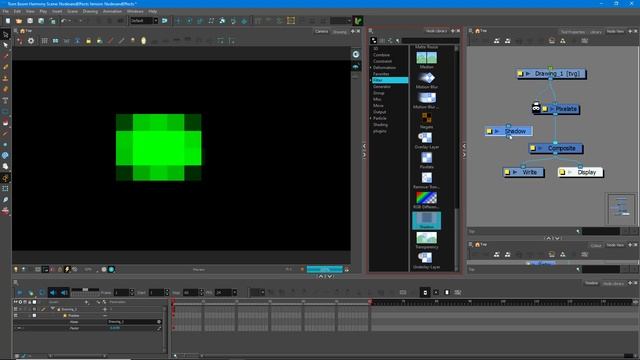
Task: Click the Shadow node's yellow properties square
Action: [x=489, y=131]
